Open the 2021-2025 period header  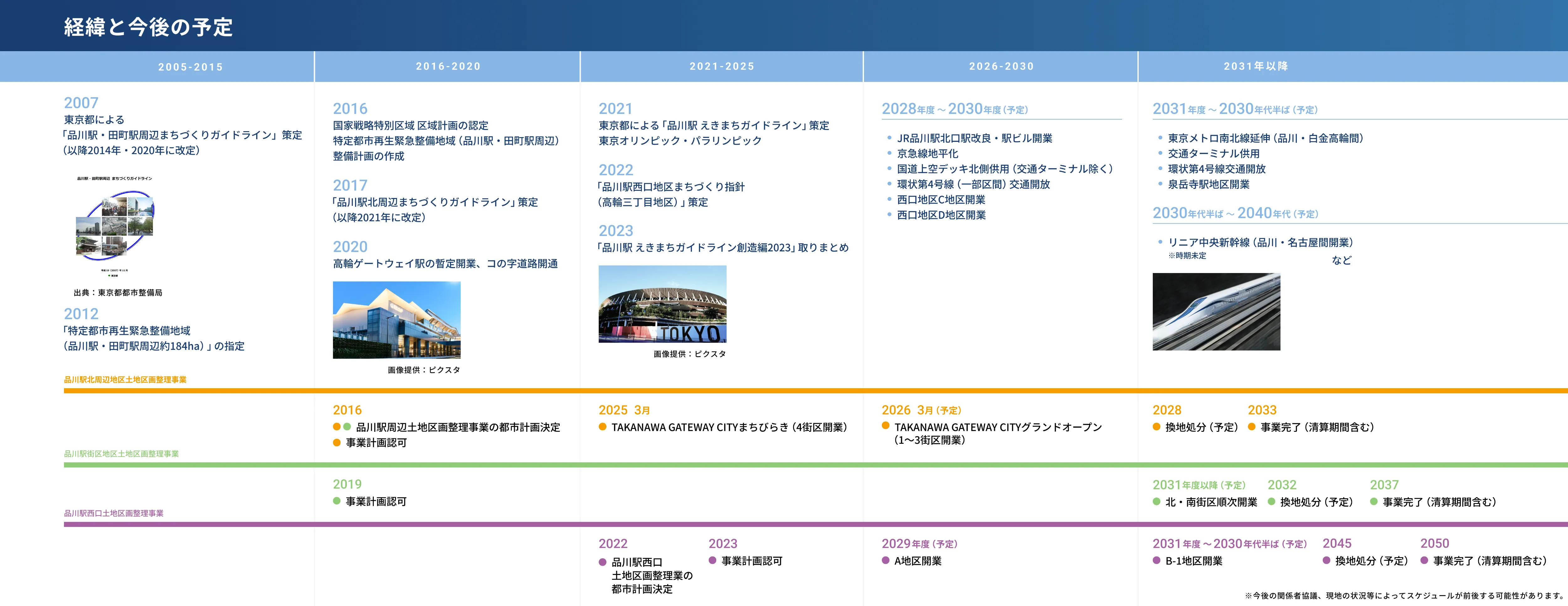pos(722,67)
